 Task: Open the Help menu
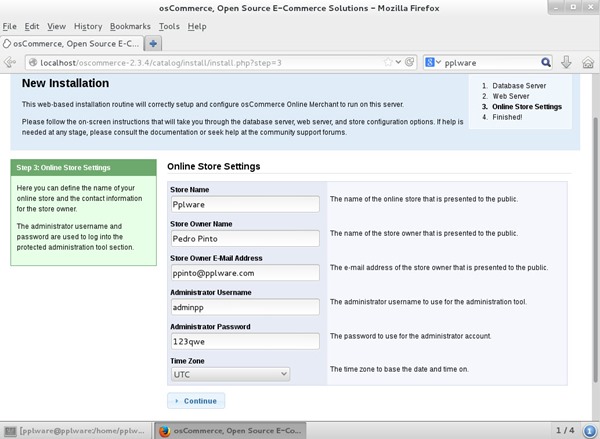click(x=197, y=26)
